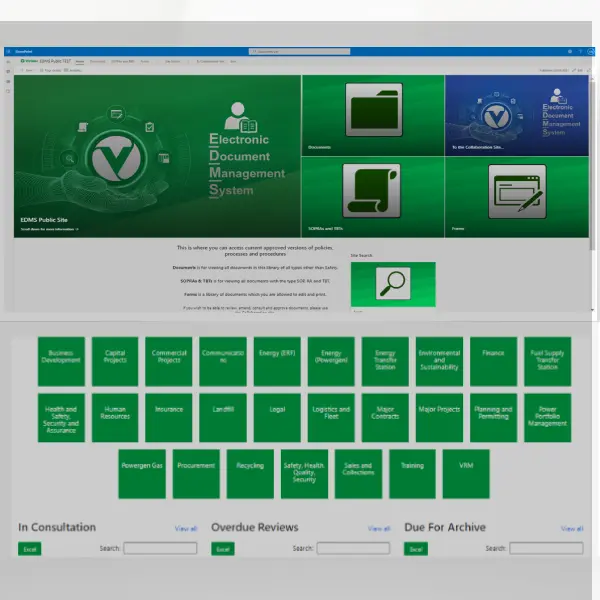Open the Energy (Powergen) tile
This screenshot has width=600, height=600.
331,361
